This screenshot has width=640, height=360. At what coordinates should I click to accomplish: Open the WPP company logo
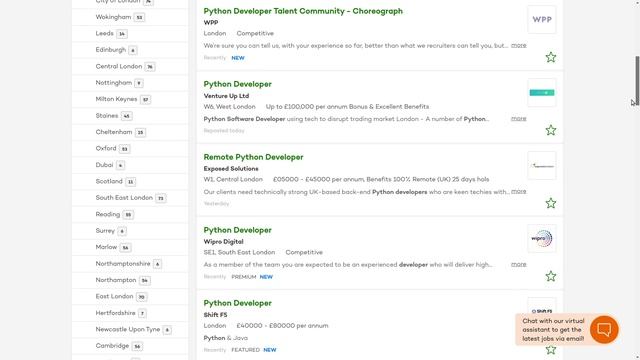point(542,20)
